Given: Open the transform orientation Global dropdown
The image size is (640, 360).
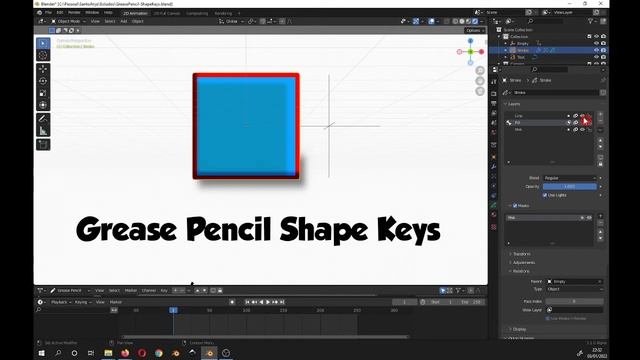Looking at the screenshot, I should tap(231, 21).
